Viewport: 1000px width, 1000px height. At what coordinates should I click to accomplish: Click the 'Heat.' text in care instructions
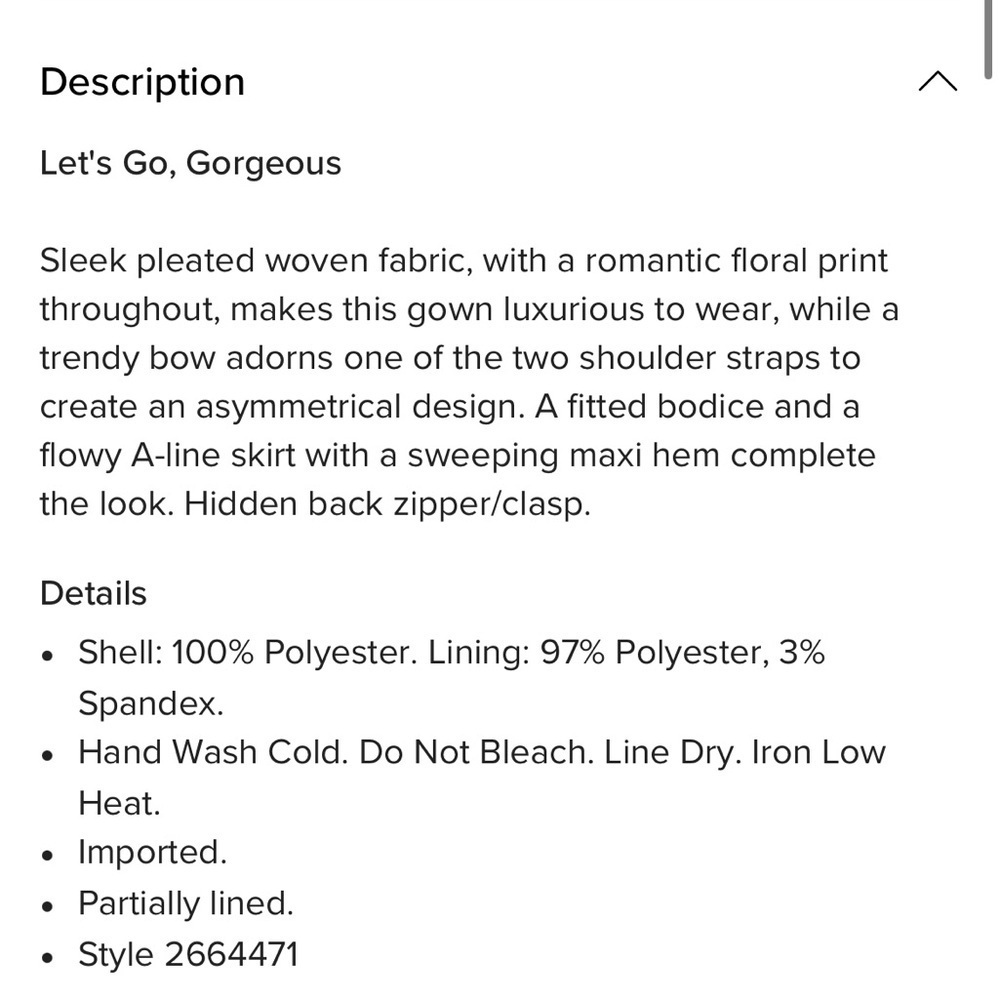pos(119,803)
